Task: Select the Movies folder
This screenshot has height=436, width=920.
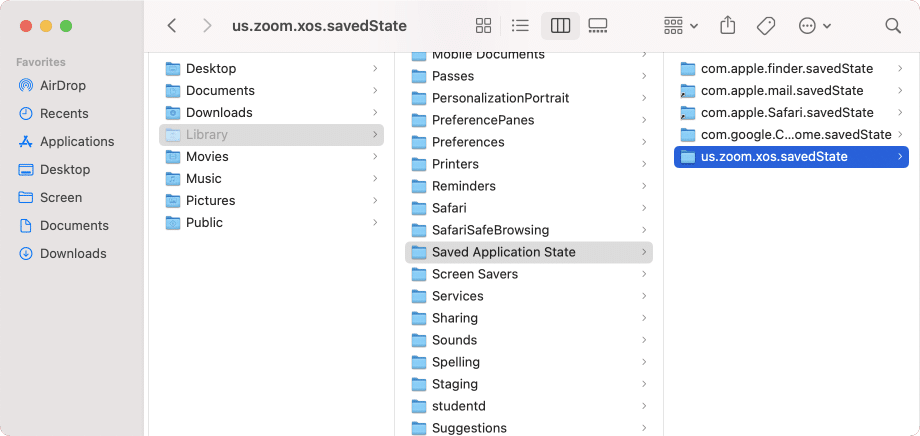Action: tap(271, 157)
